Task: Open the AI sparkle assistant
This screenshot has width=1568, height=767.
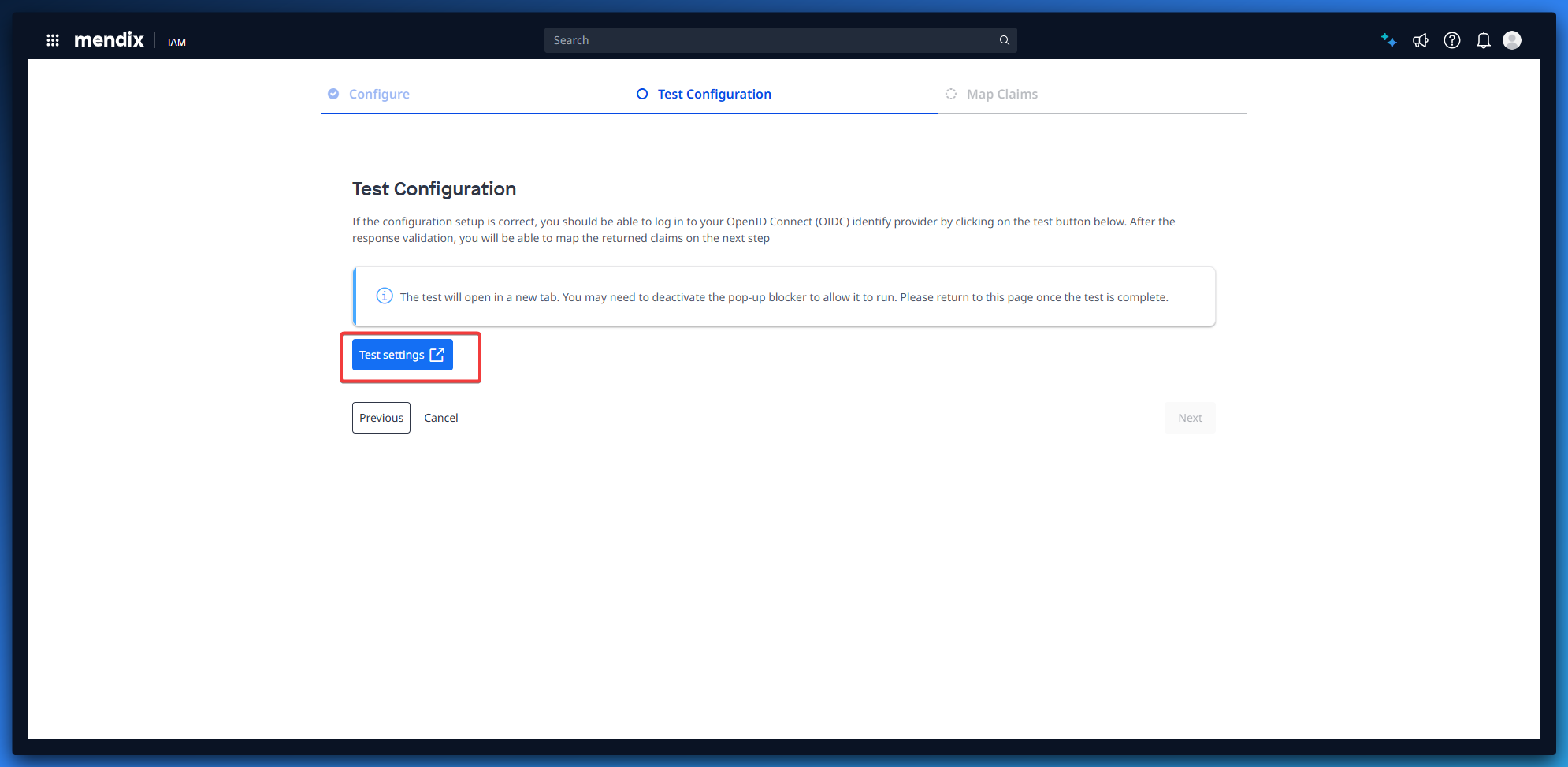Action: tap(1388, 40)
